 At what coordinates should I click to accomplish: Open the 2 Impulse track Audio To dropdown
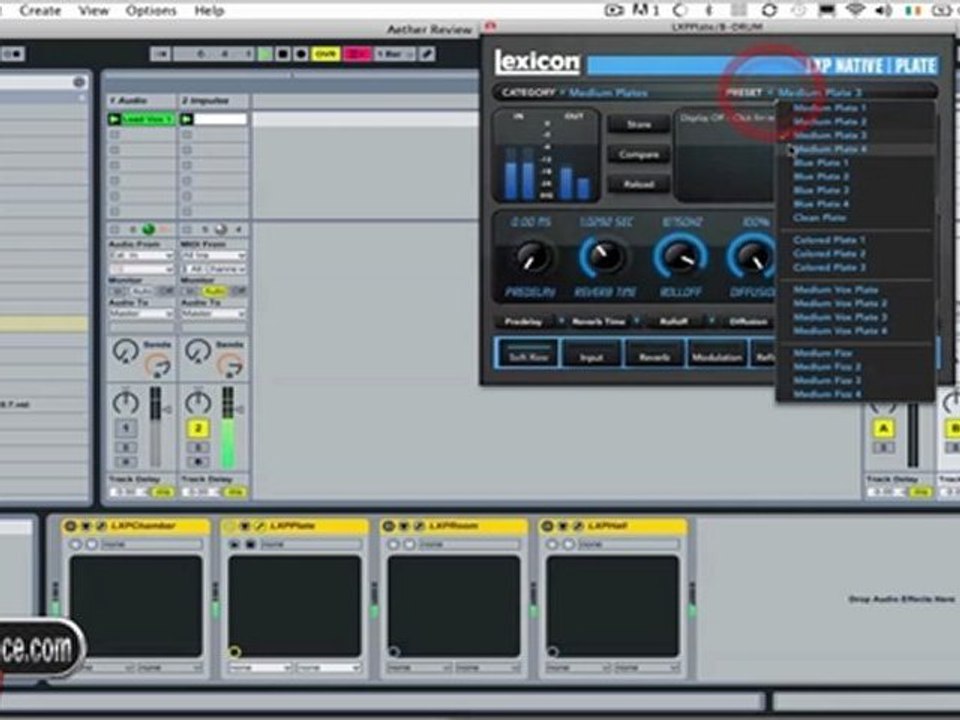pos(214,313)
